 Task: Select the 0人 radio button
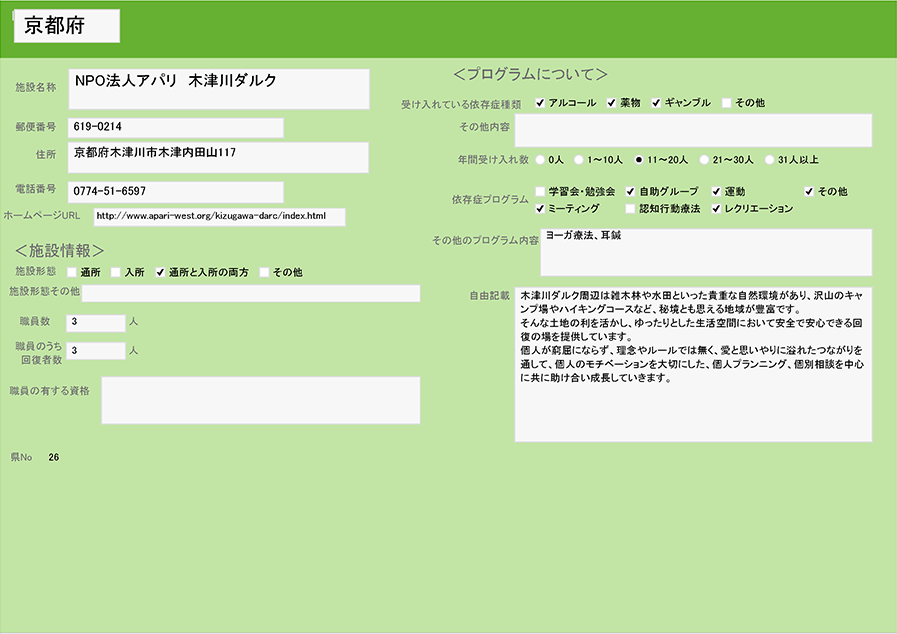tap(541, 159)
